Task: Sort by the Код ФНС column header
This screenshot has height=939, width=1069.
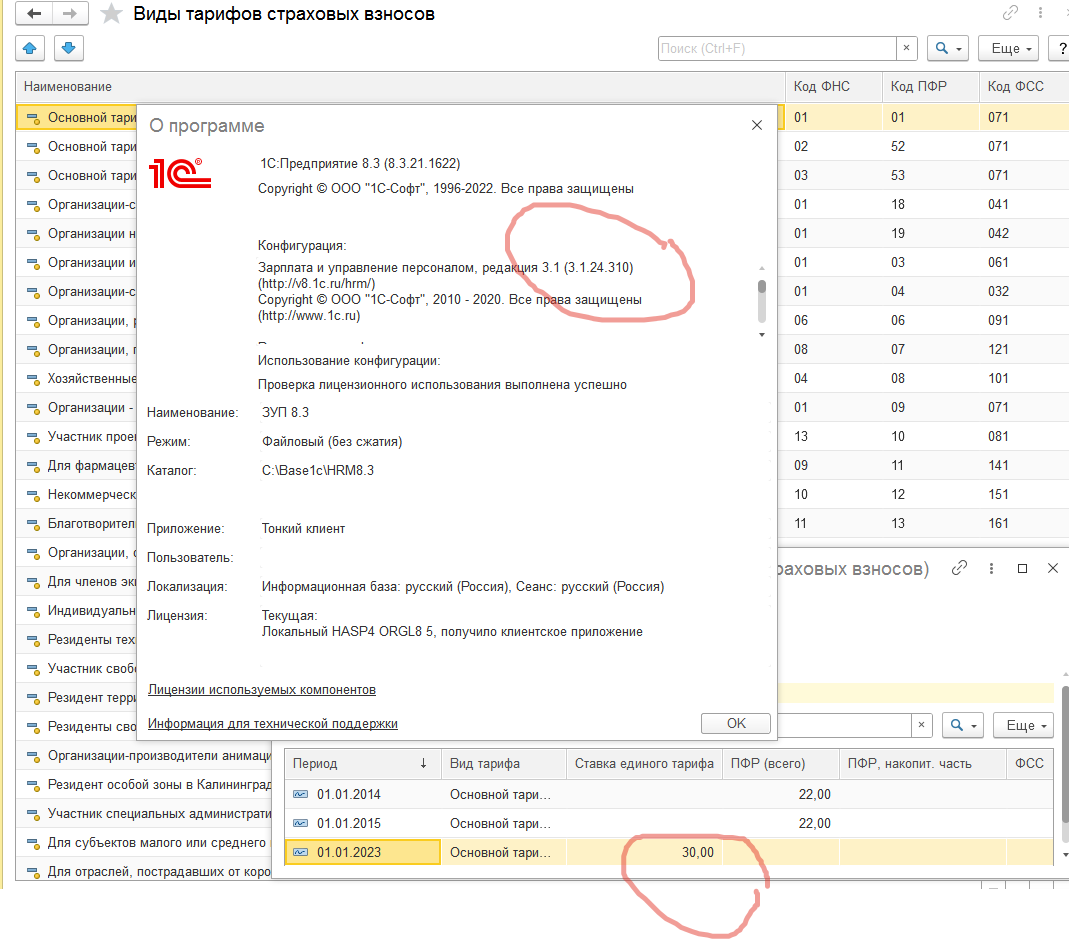Action: [x=834, y=87]
